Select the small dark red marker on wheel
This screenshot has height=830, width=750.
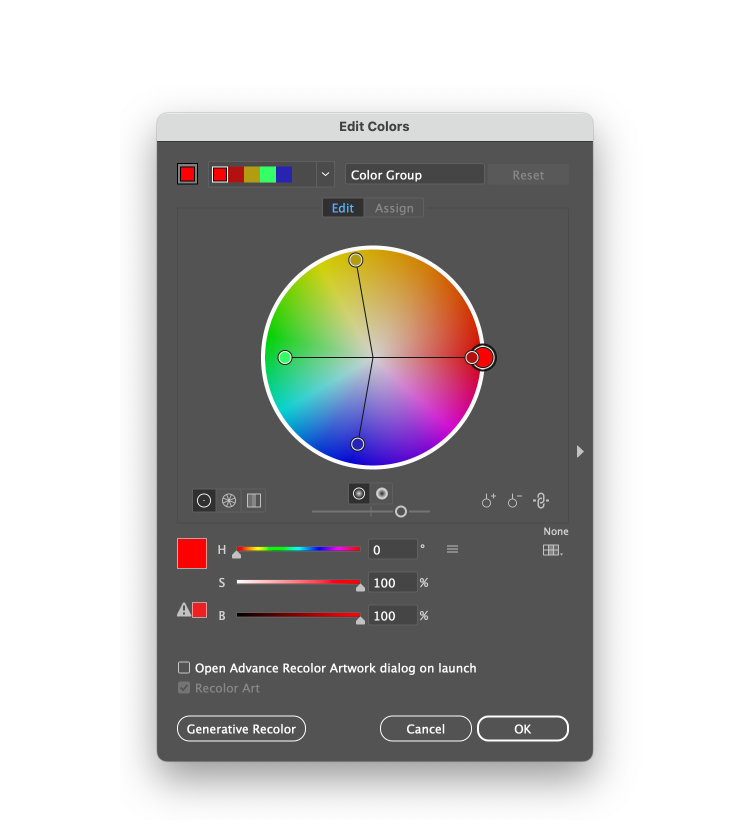point(471,358)
